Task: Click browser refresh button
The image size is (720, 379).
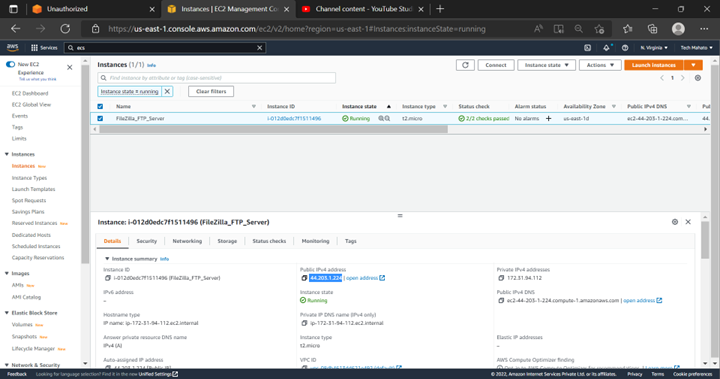Action: [65, 29]
